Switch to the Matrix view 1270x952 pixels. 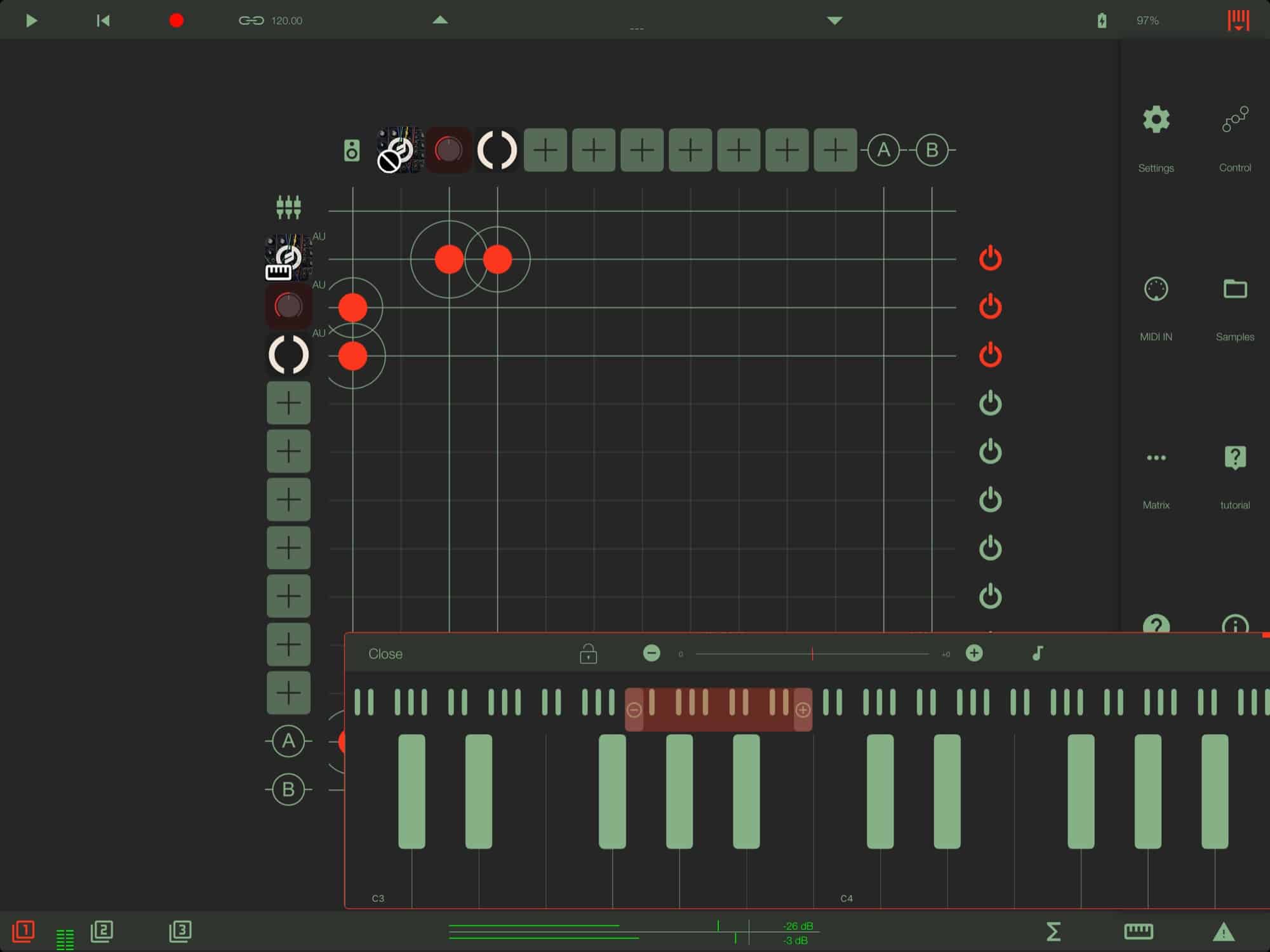coord(1156,457)
